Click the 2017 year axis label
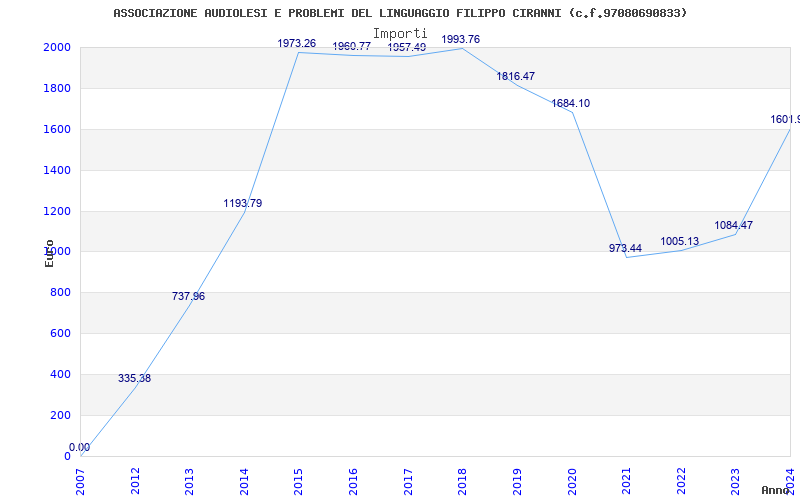This screenshot has width=800, height=500. click(408, 482)
